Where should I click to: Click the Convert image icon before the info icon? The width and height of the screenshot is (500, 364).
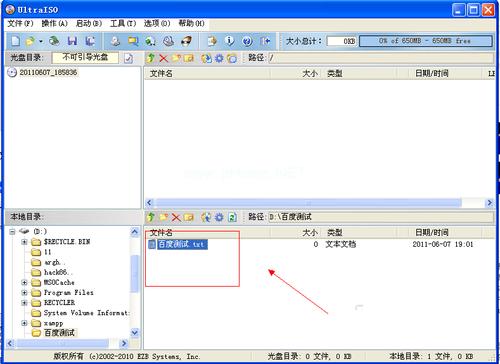click(212, 41)
